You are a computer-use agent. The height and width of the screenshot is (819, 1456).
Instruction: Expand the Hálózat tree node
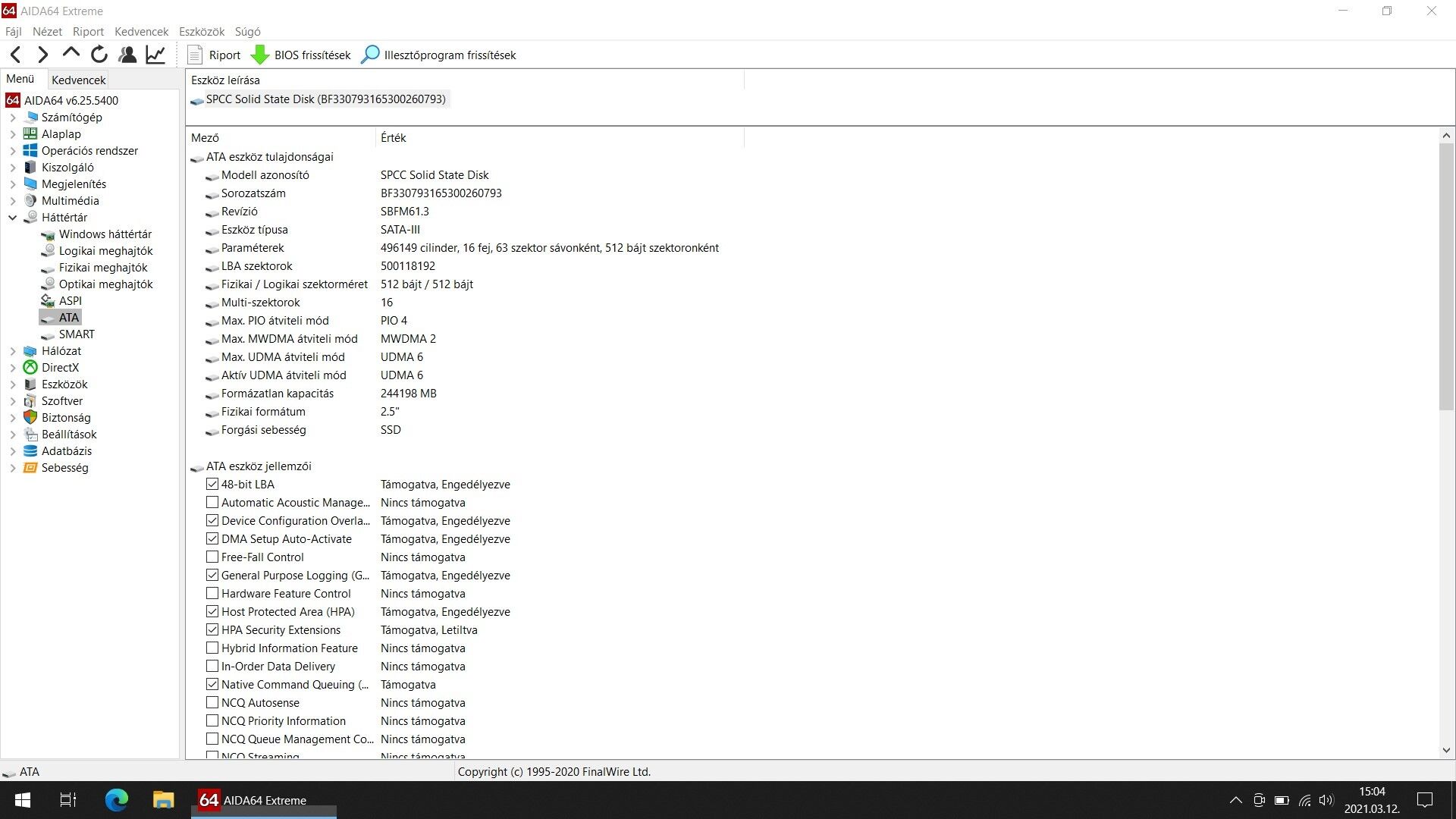(x=13, y=351)
